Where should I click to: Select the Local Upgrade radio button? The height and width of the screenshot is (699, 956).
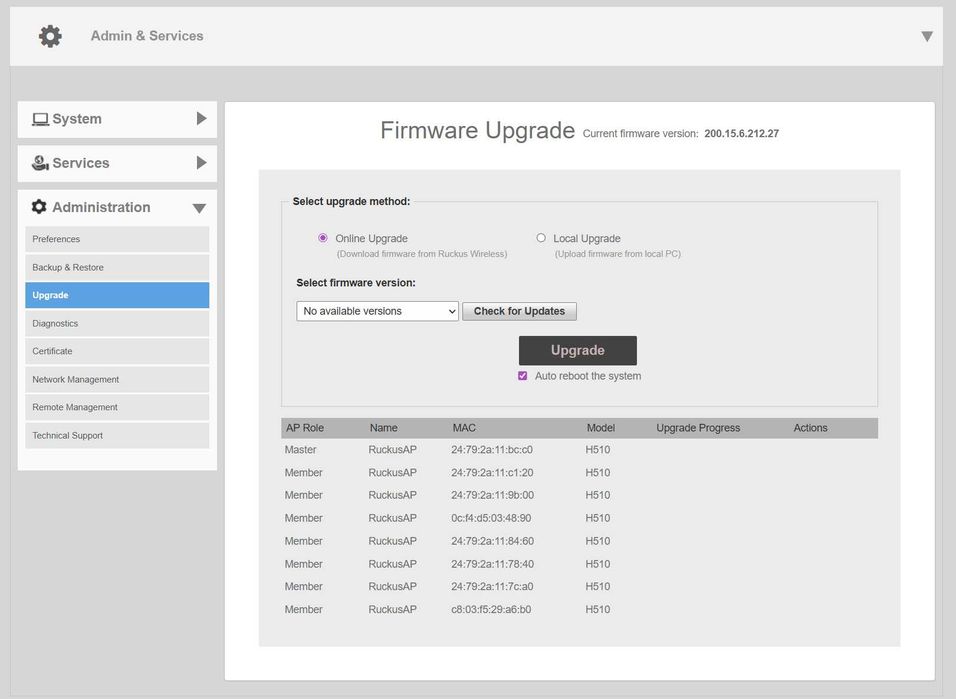(x=541, y=238)
